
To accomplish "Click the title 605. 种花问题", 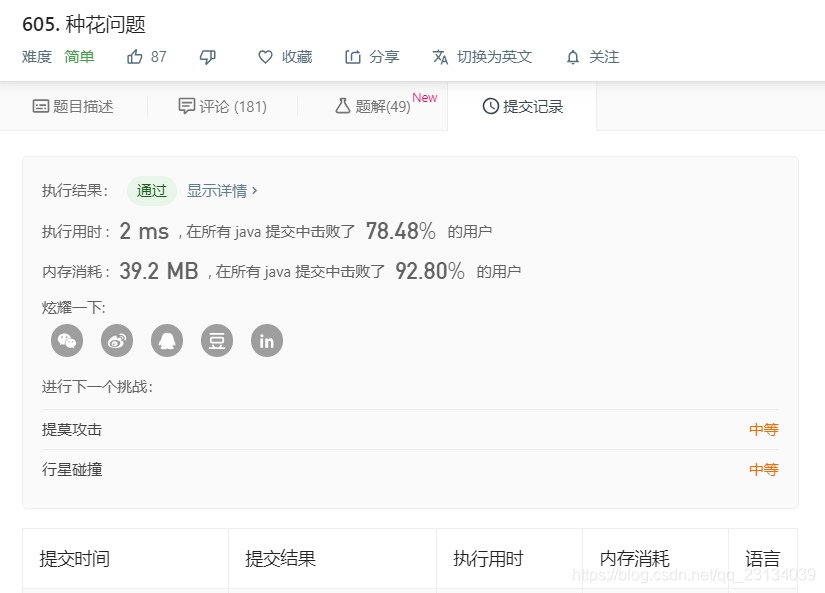I will (84, 24).
